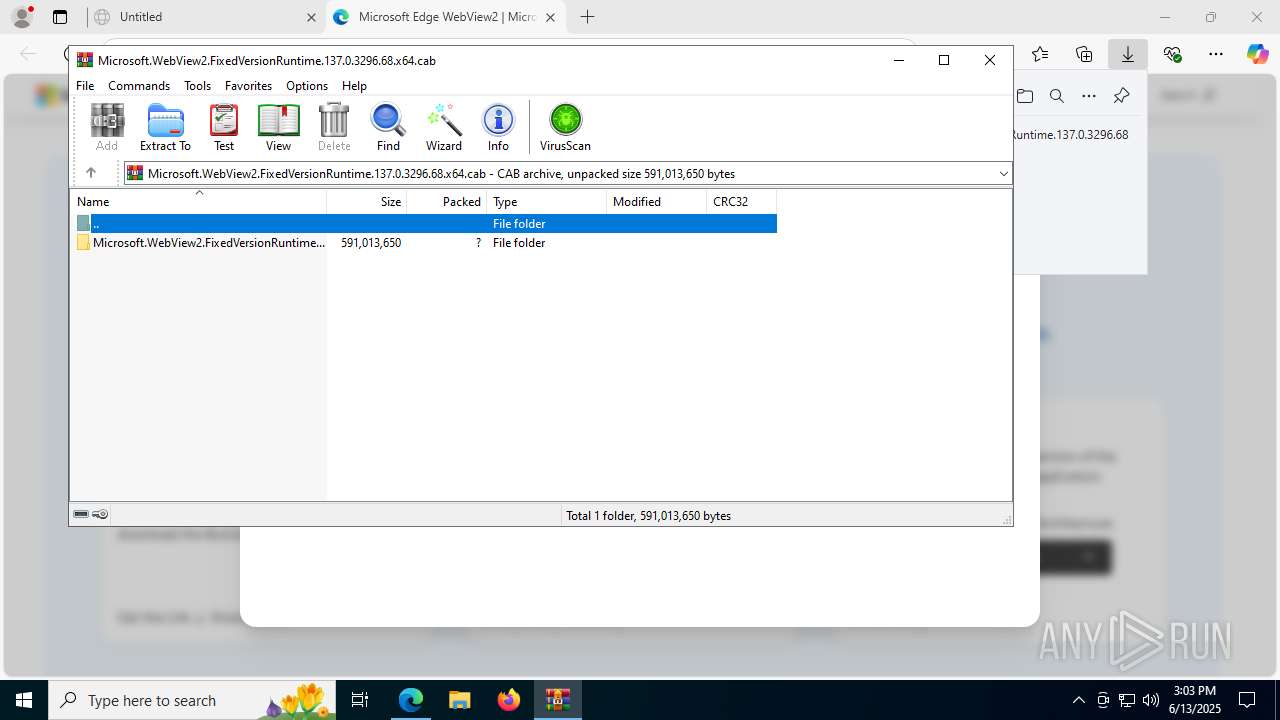The width and height of the screenshot is (1280, 720).
Task: Open the Options menu
Action: coord(307,86)
